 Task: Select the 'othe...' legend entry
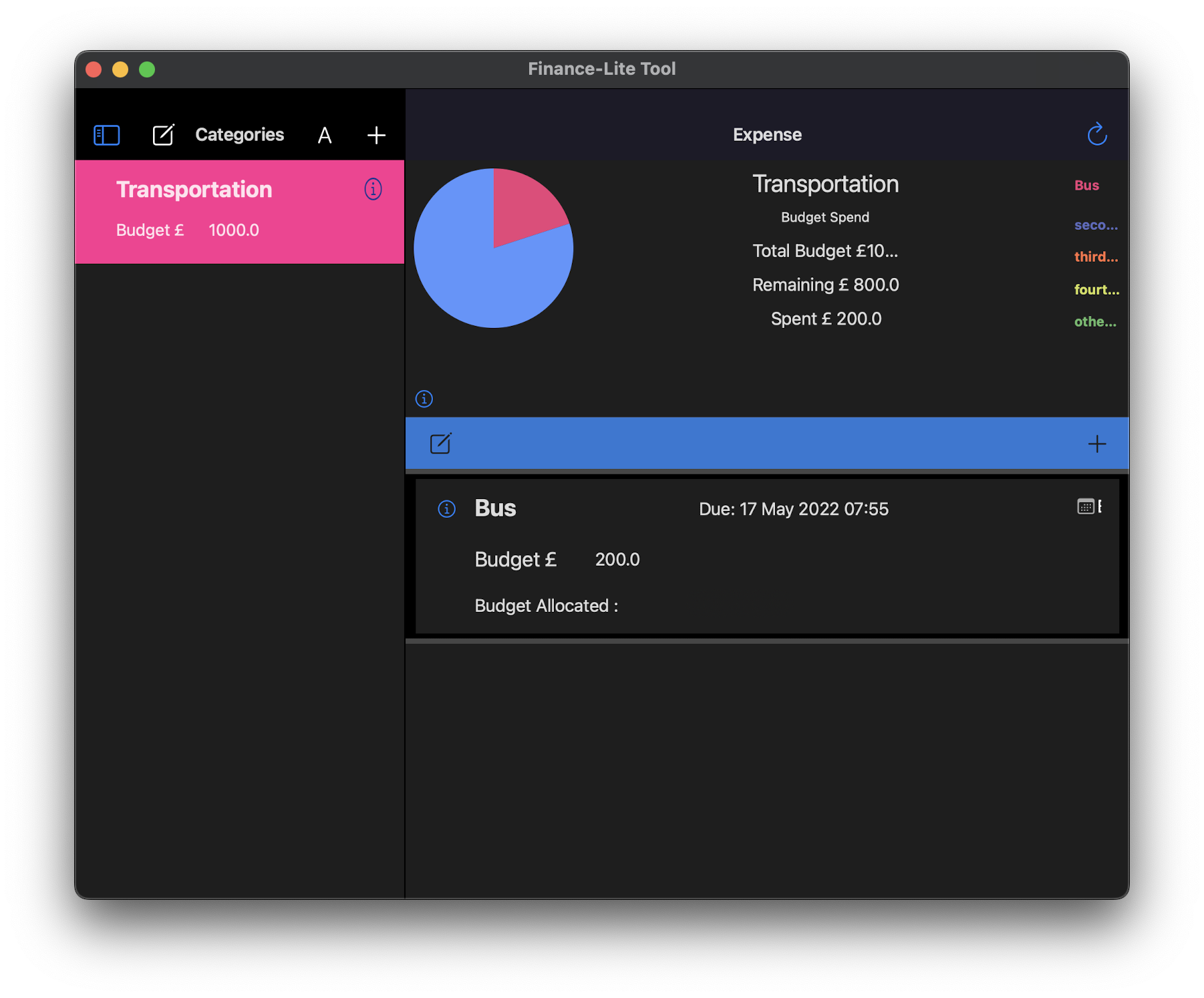1095,321
